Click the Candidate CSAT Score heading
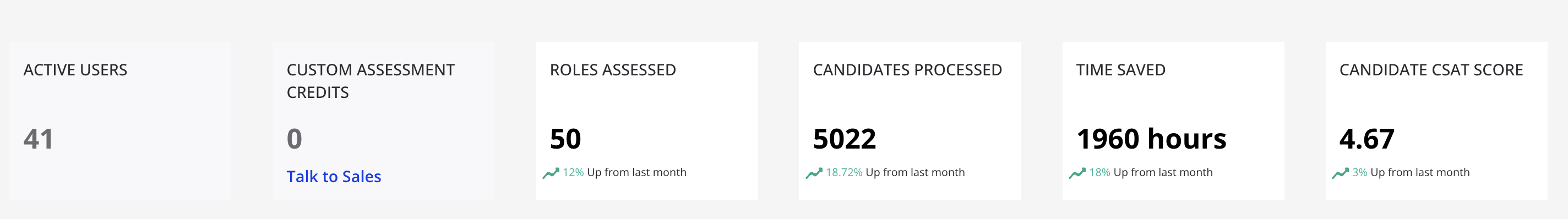This screenshot has width=1568, height=219. pos(1431,70)
